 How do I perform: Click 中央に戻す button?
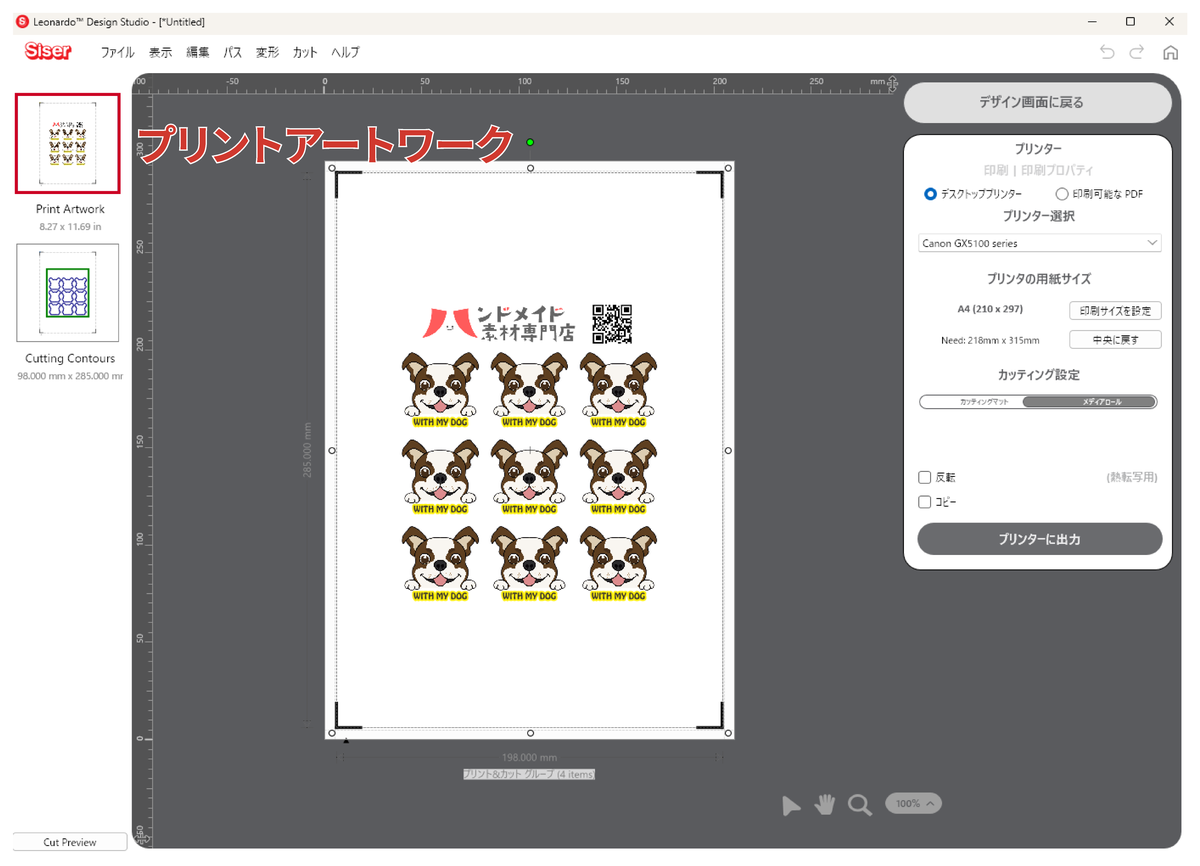[1115, 340]
